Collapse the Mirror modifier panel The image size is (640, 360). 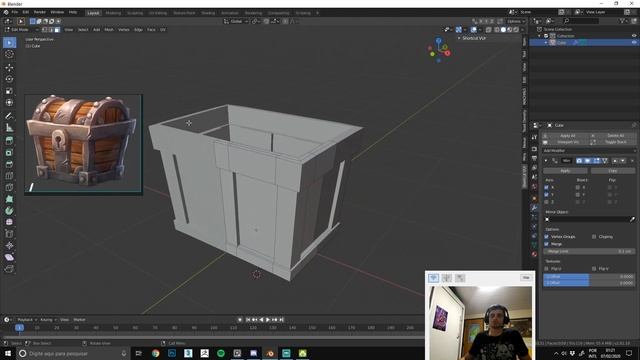[546, 161]
